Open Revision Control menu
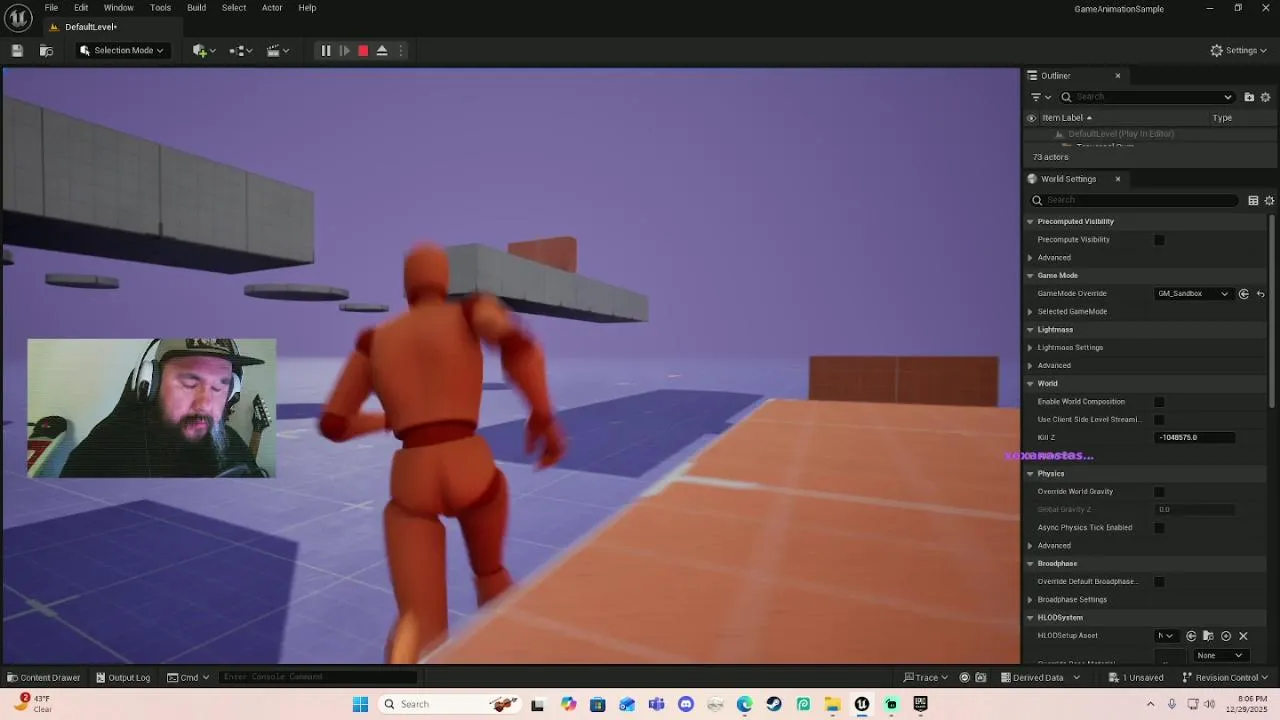The height and width of the screenshot is (720, 1280). click(1226, 677)
